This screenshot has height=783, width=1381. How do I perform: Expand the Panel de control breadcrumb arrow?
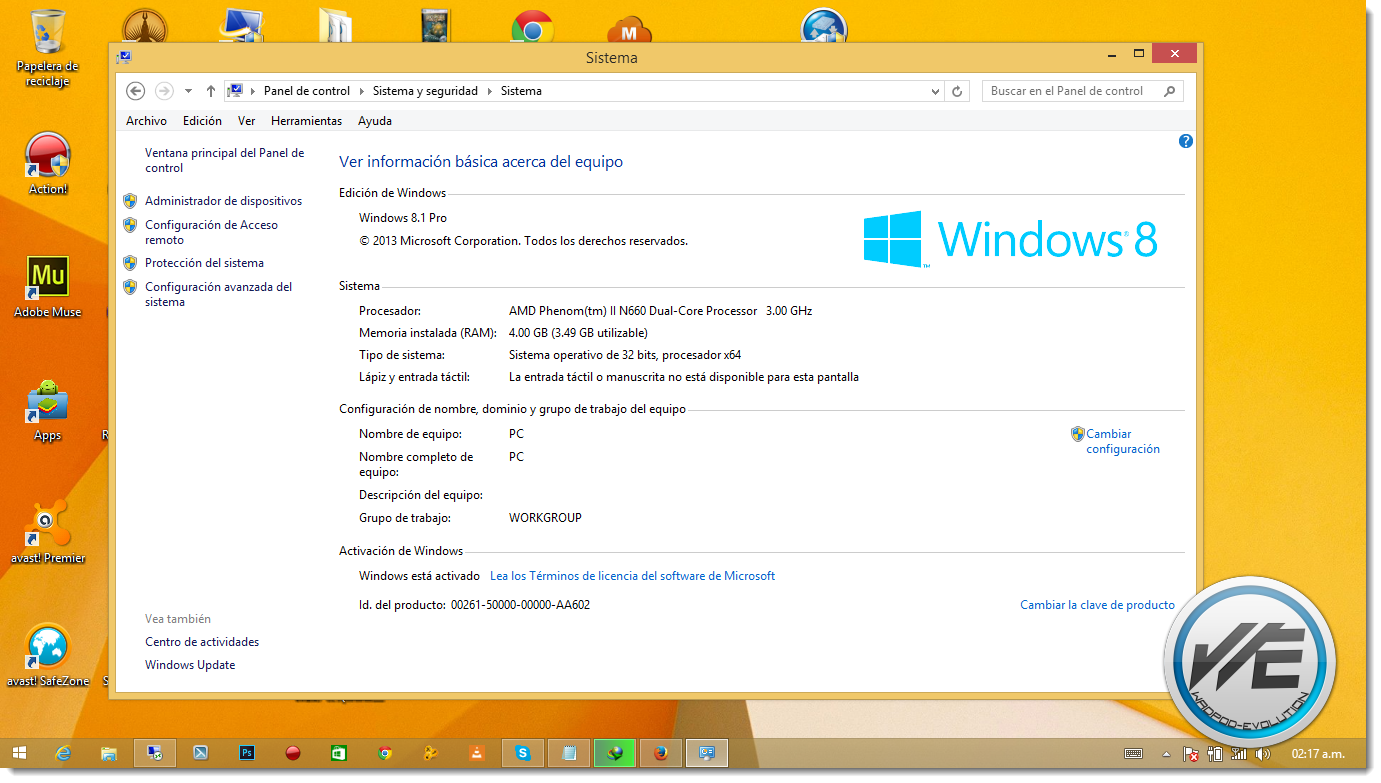362,91
